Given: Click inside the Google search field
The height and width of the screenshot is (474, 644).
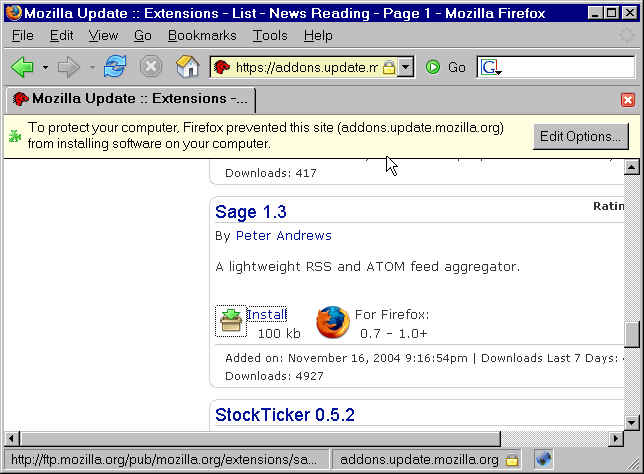Looking at the screenshot, I should 565,67.
